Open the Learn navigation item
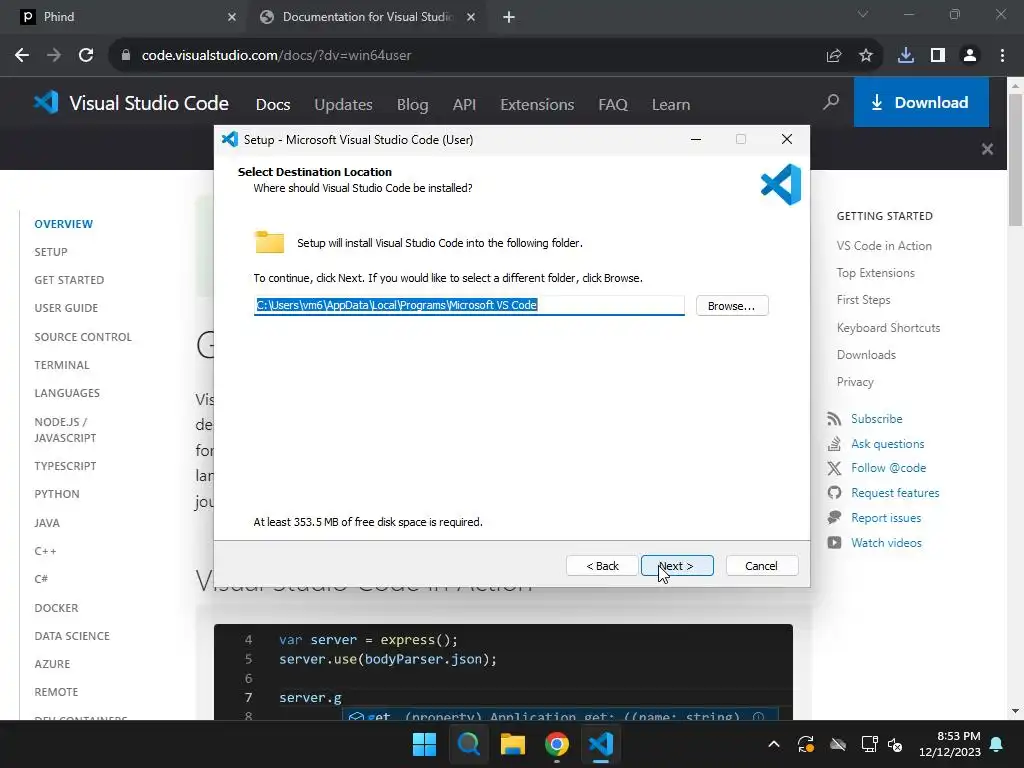1024x768 pixels. coord(671,104)
